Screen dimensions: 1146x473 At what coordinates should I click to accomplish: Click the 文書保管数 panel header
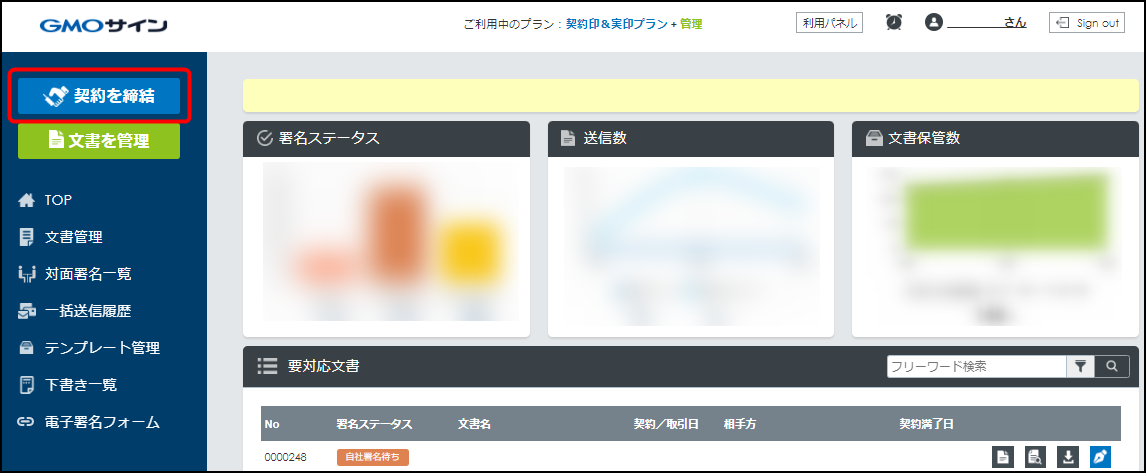pos(995,138)
